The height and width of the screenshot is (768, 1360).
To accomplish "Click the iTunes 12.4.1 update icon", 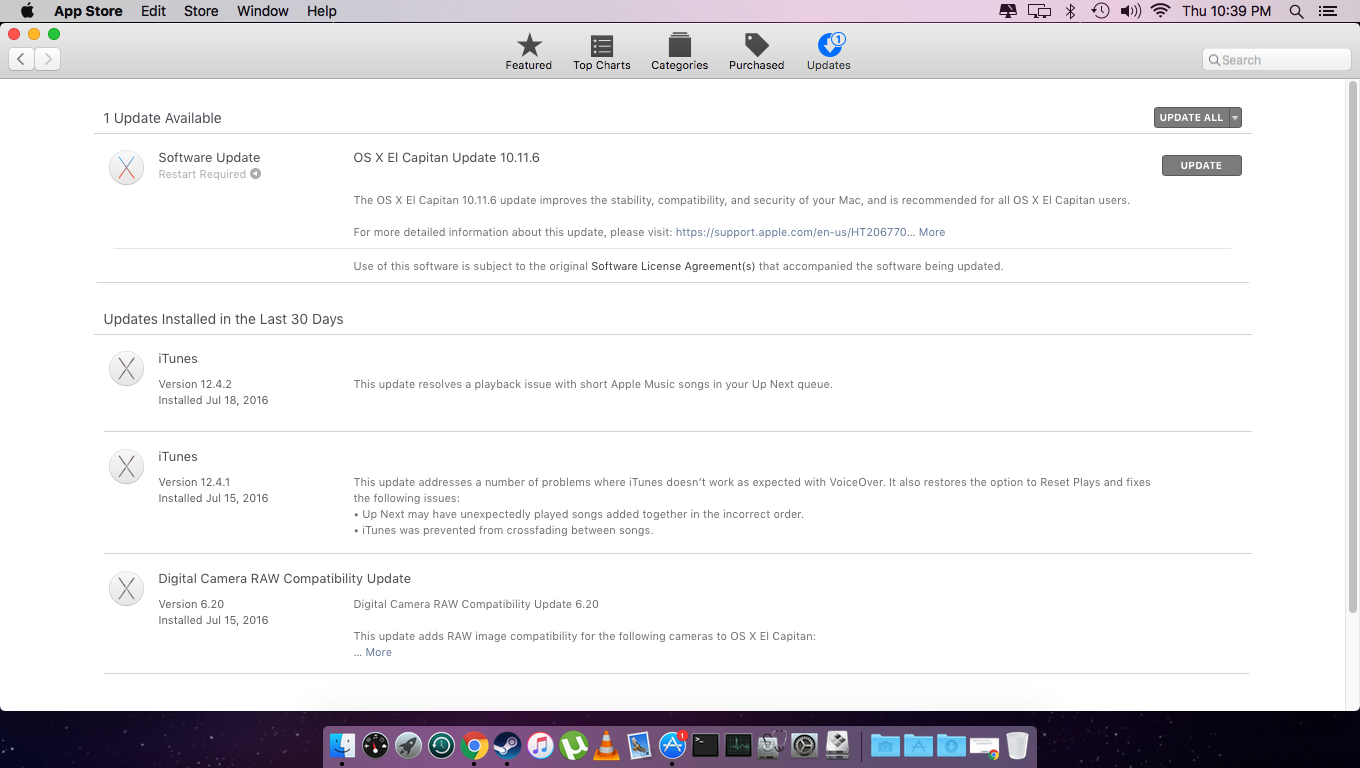I will point(126,467).
